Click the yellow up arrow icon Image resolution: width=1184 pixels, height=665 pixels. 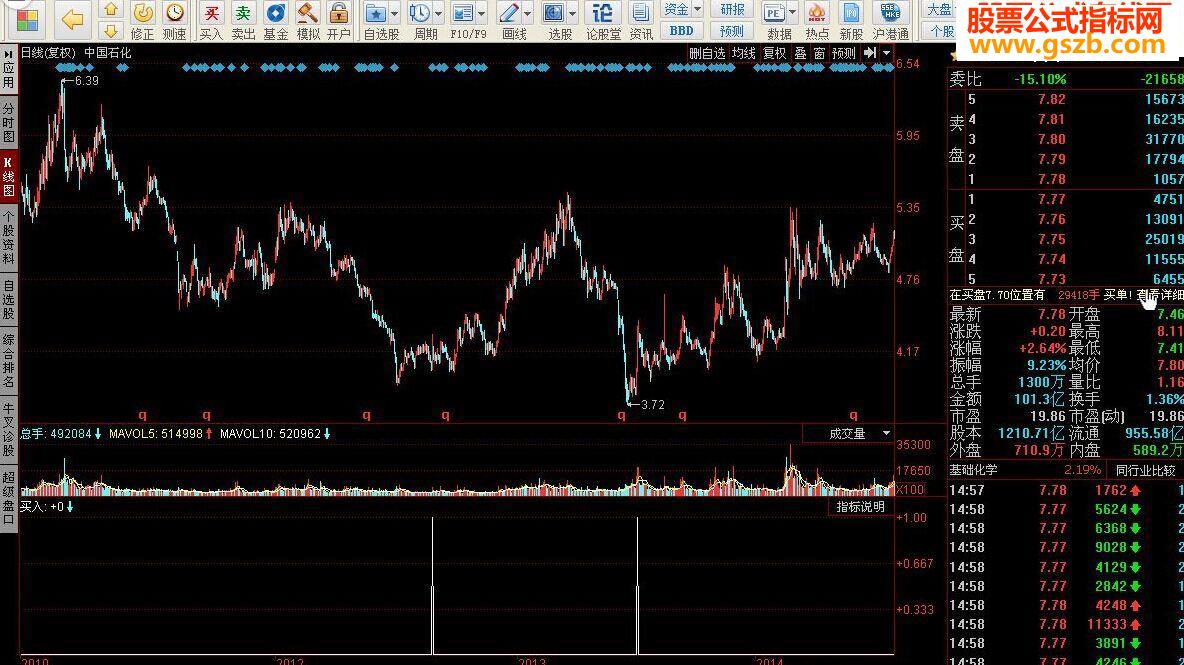111,9
